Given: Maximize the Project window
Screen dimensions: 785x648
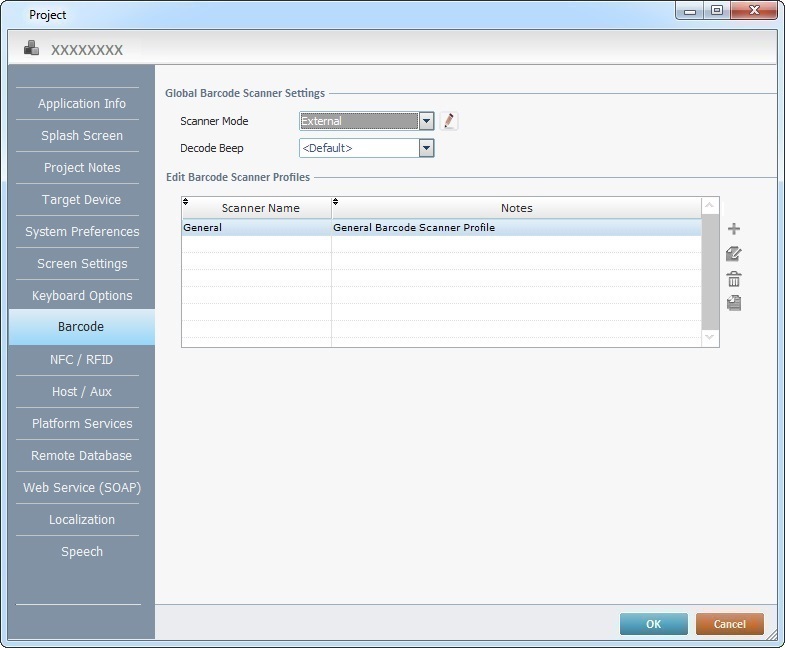Looking at the screenshot, I should point(717,10).
